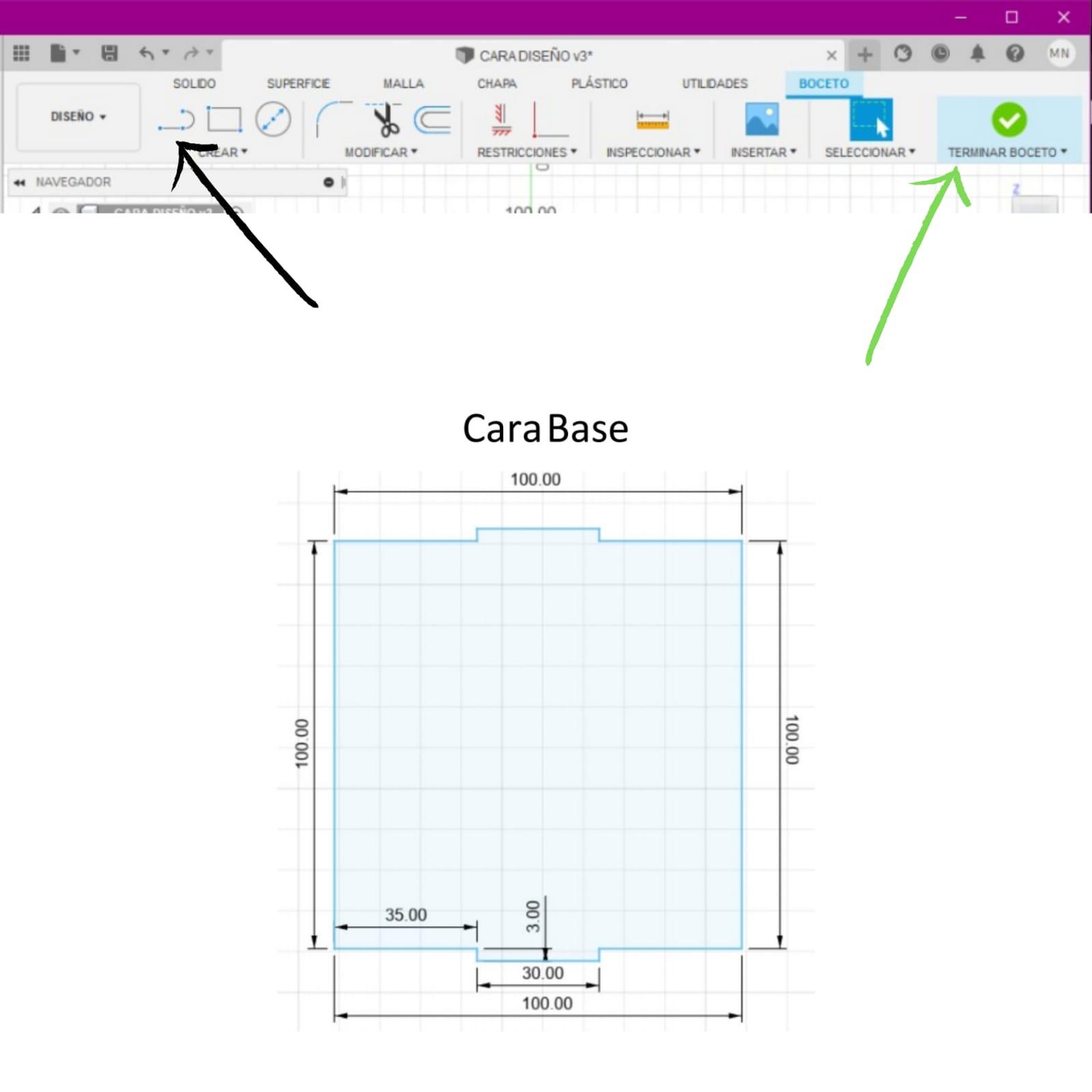The image size is (1092, 1092).
Task: Click the 30.00 dimension value
Action: 543,972
